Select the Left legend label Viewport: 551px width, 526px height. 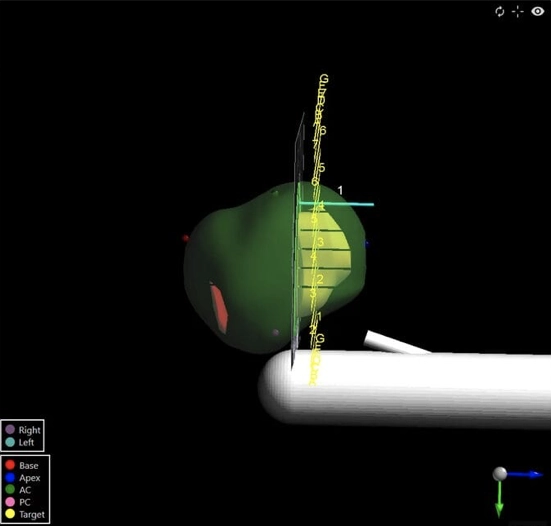[26, 442]
